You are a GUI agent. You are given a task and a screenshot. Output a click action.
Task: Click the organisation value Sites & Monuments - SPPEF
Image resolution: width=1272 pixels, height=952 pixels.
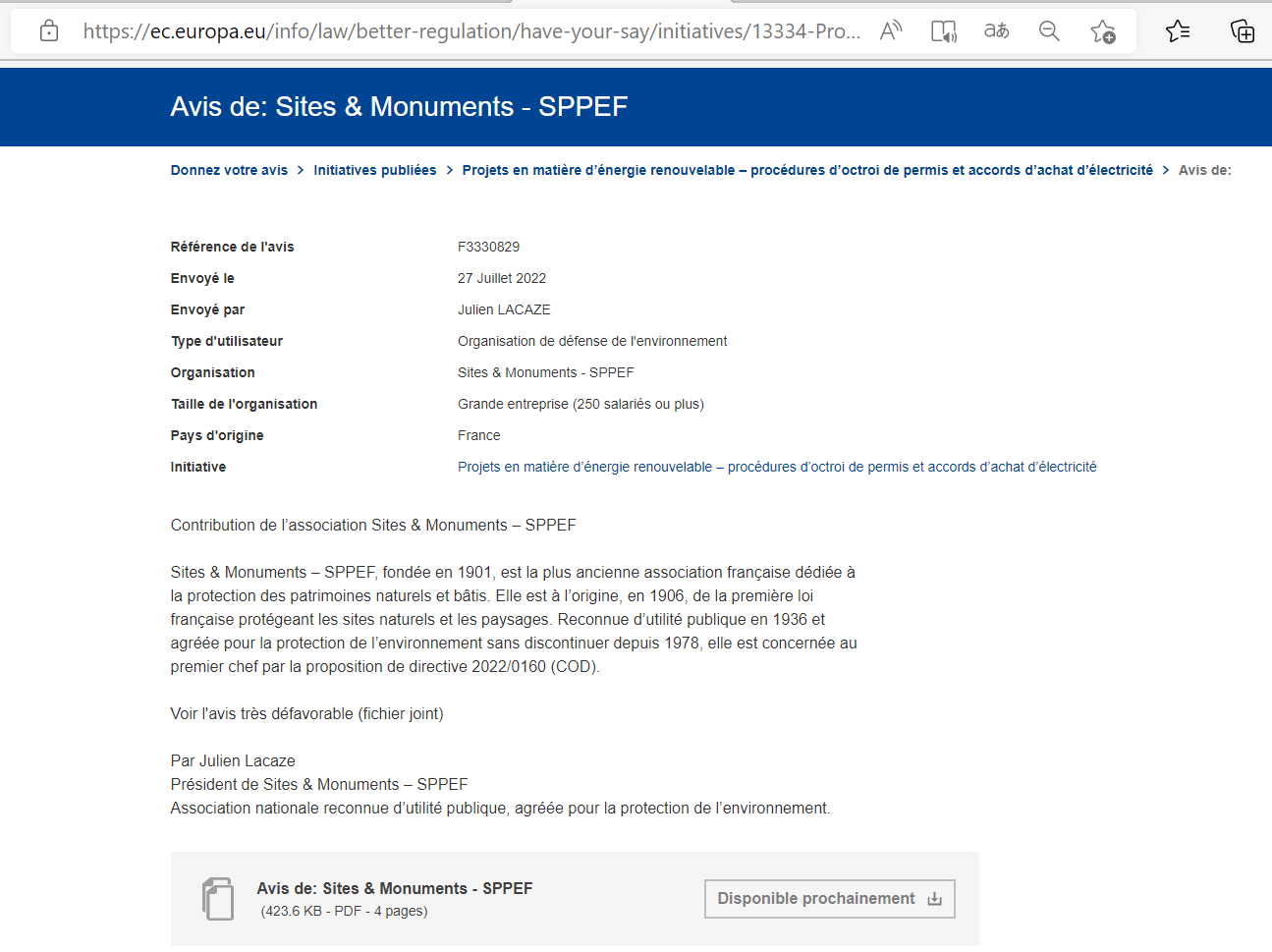tap(546, 372)
